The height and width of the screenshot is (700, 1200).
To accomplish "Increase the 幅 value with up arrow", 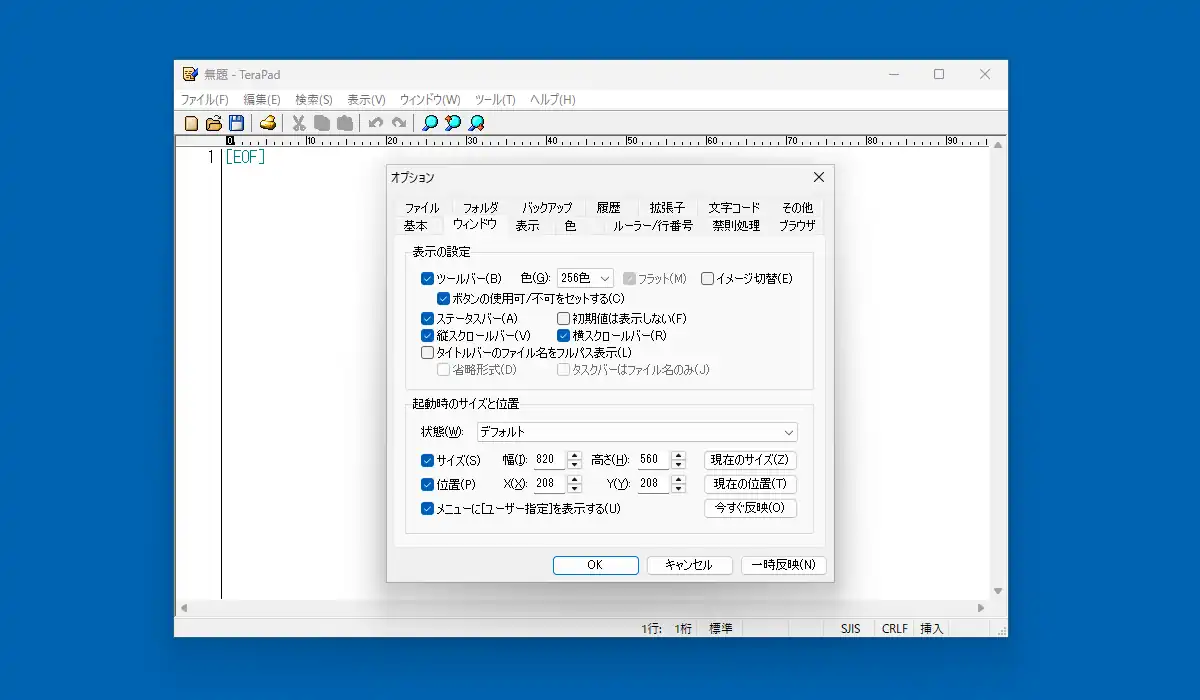I will (574, 456).
